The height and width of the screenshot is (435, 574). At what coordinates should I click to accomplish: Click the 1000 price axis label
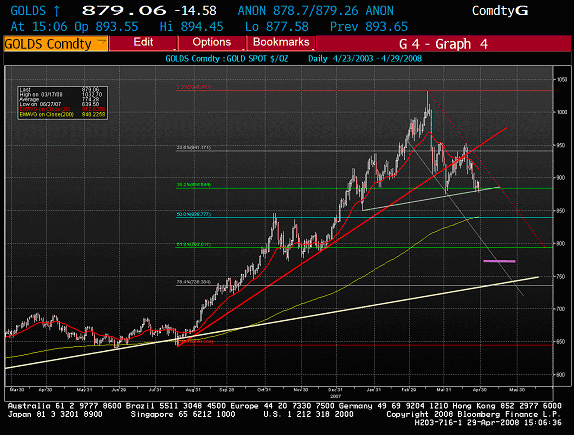(562, 112)
